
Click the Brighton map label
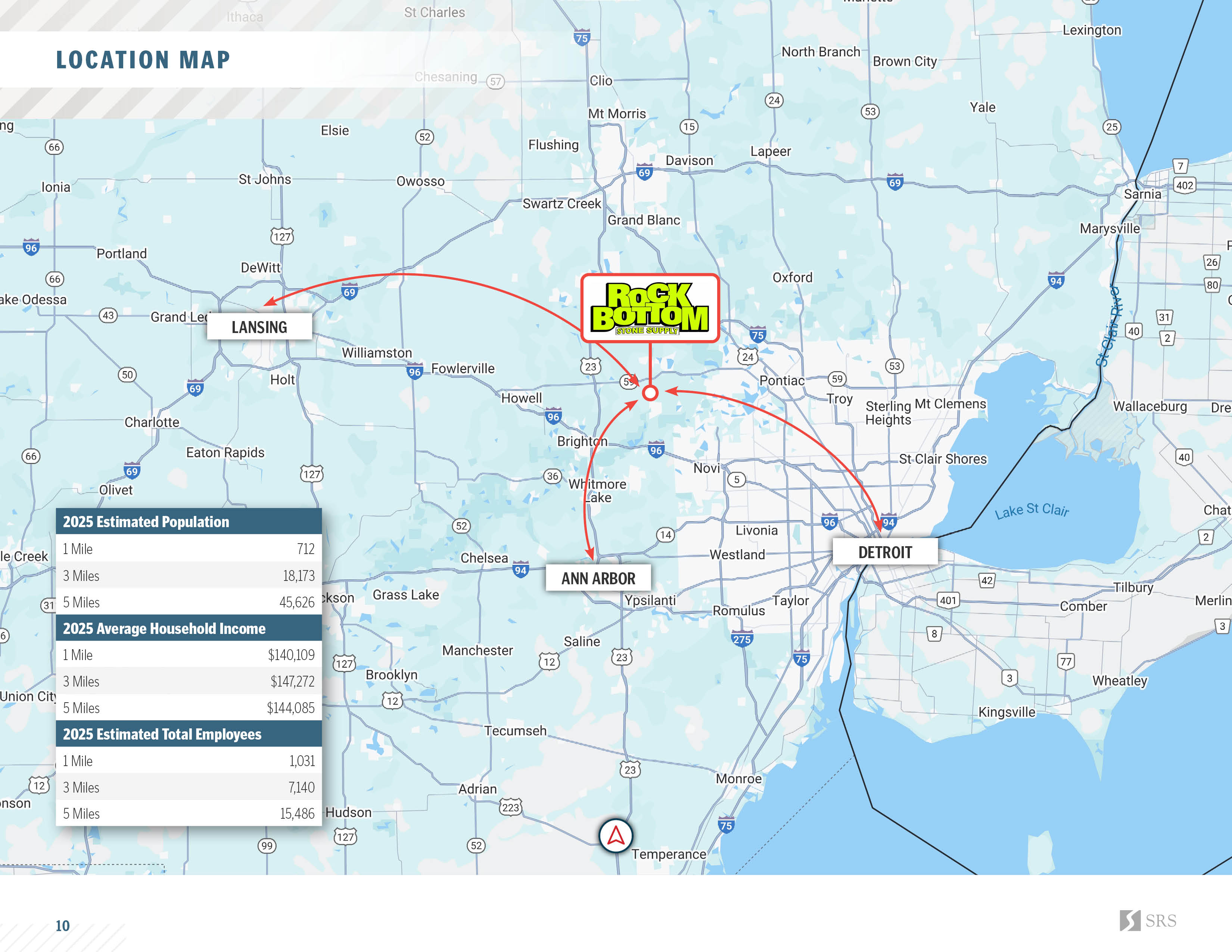point(582,441)
